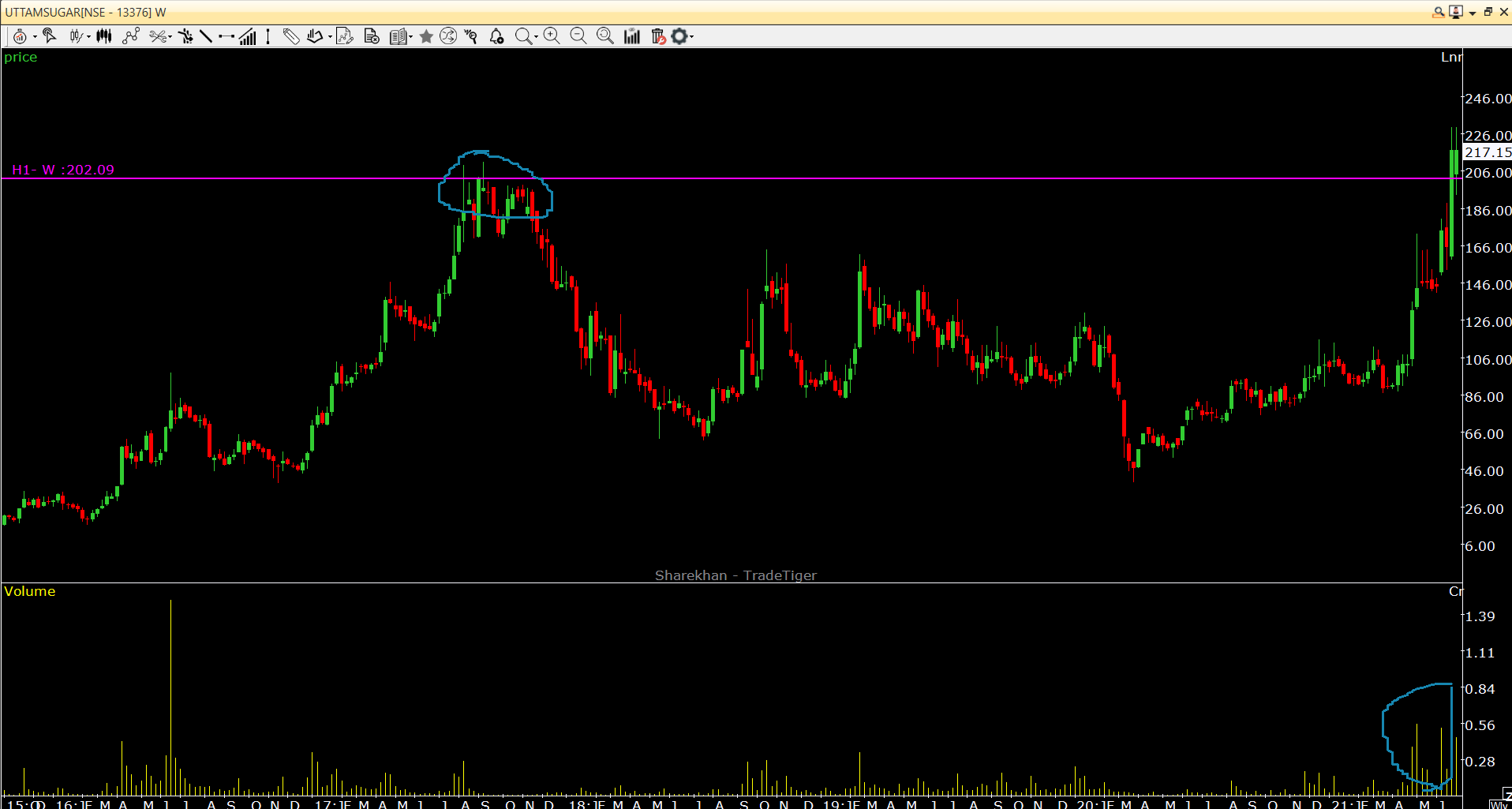Expand the settings gear dropdown

[691, 36]
